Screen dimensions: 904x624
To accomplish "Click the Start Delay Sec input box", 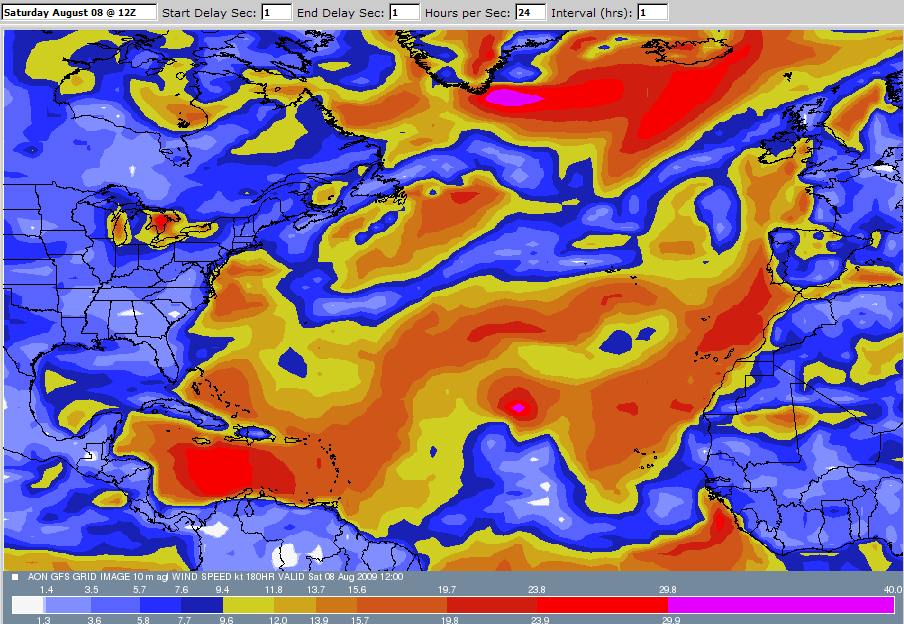I will coord(277,12).
